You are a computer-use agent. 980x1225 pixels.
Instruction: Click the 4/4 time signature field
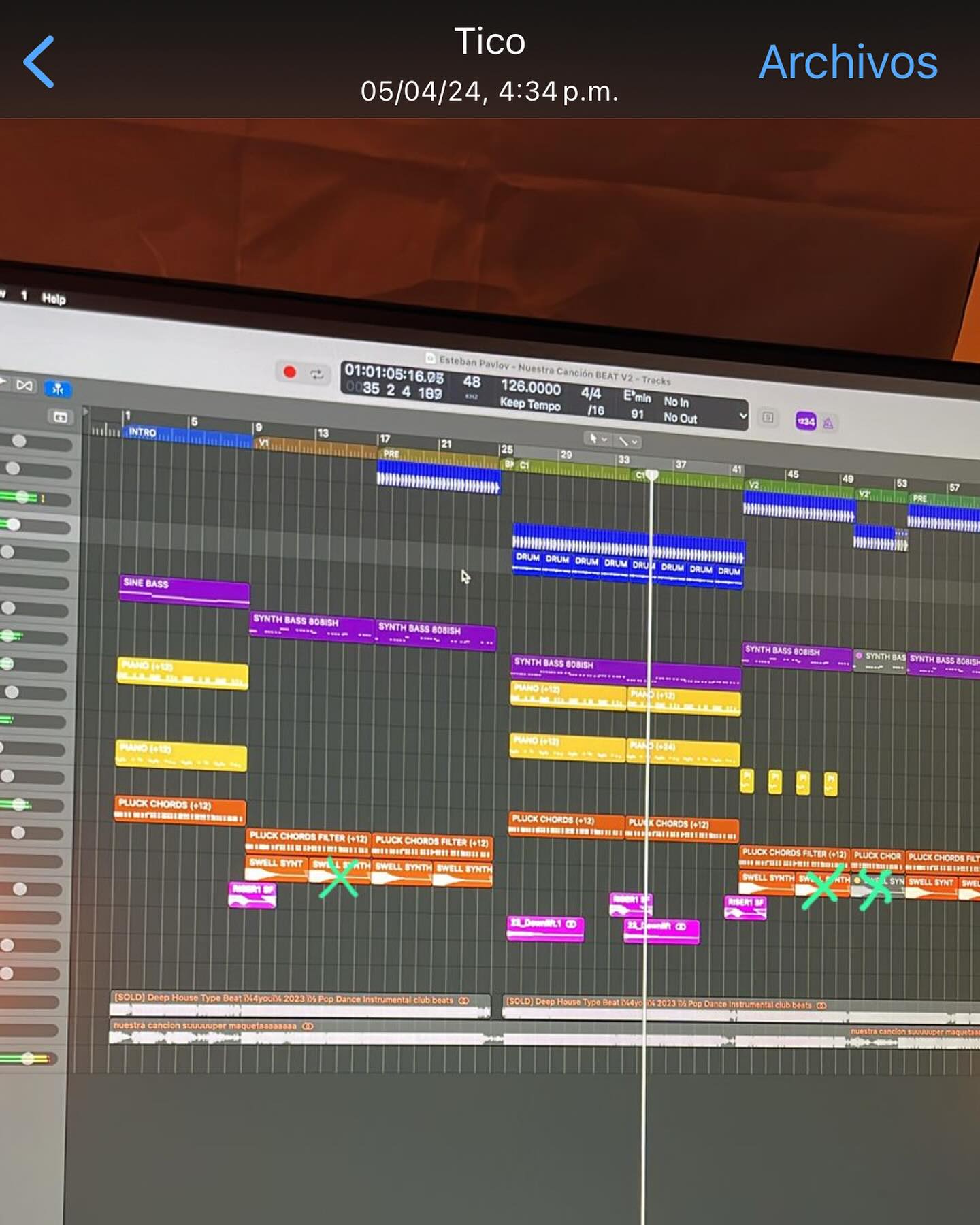pyautogui.click(x=591, y=393)
